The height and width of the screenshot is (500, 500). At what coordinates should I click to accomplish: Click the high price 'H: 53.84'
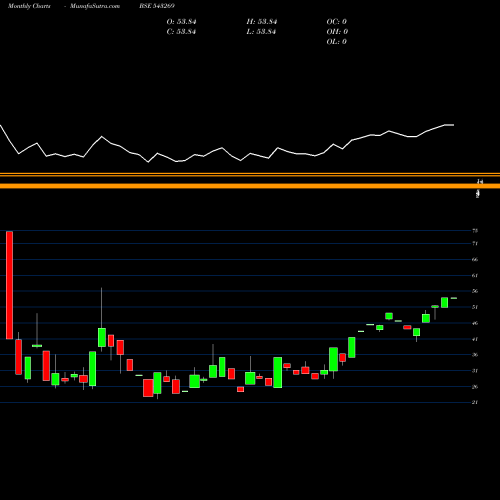(262, 22)
